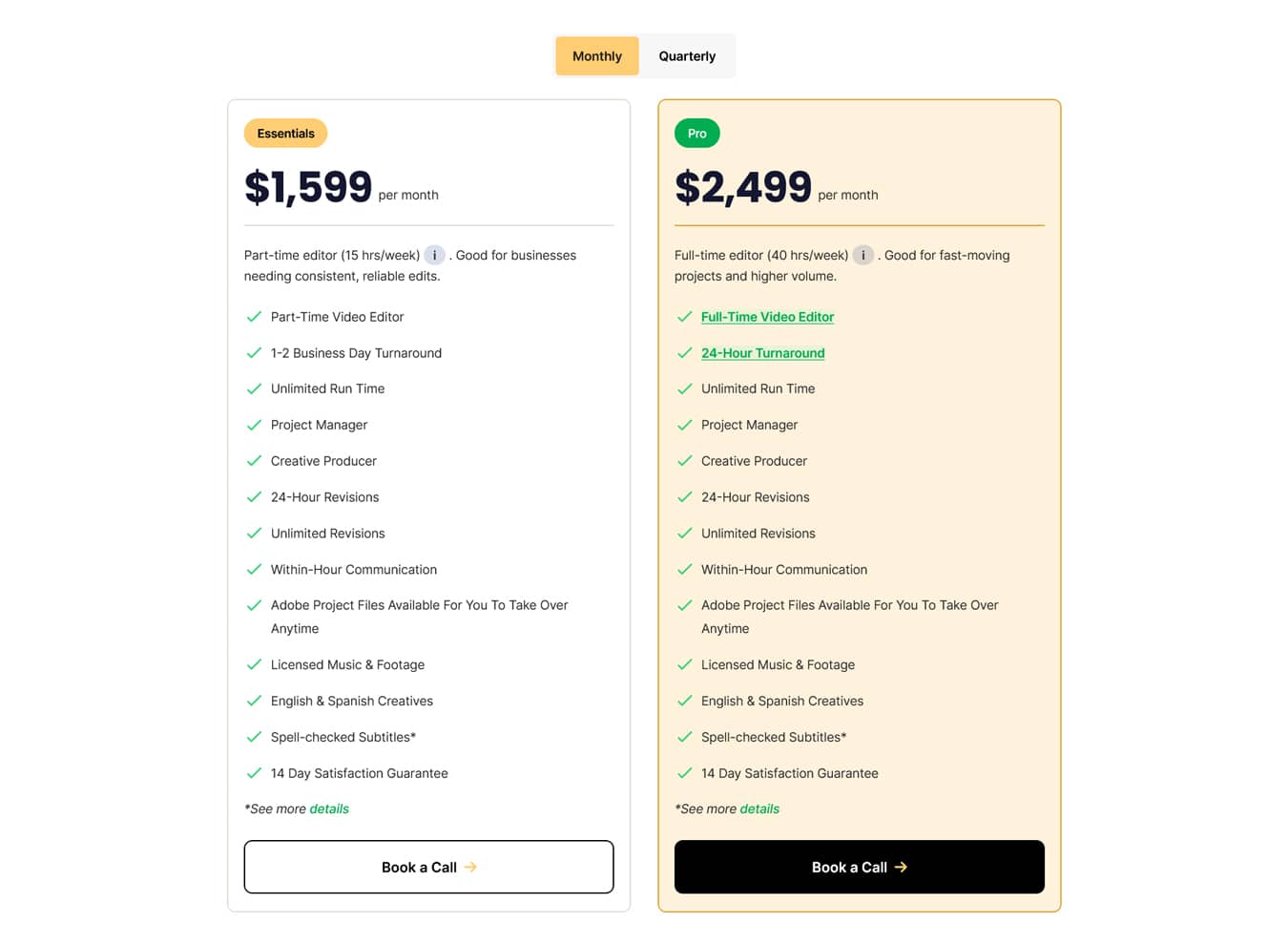
Task: Switch to Quarterly billing tab
Action: (687, 56)
